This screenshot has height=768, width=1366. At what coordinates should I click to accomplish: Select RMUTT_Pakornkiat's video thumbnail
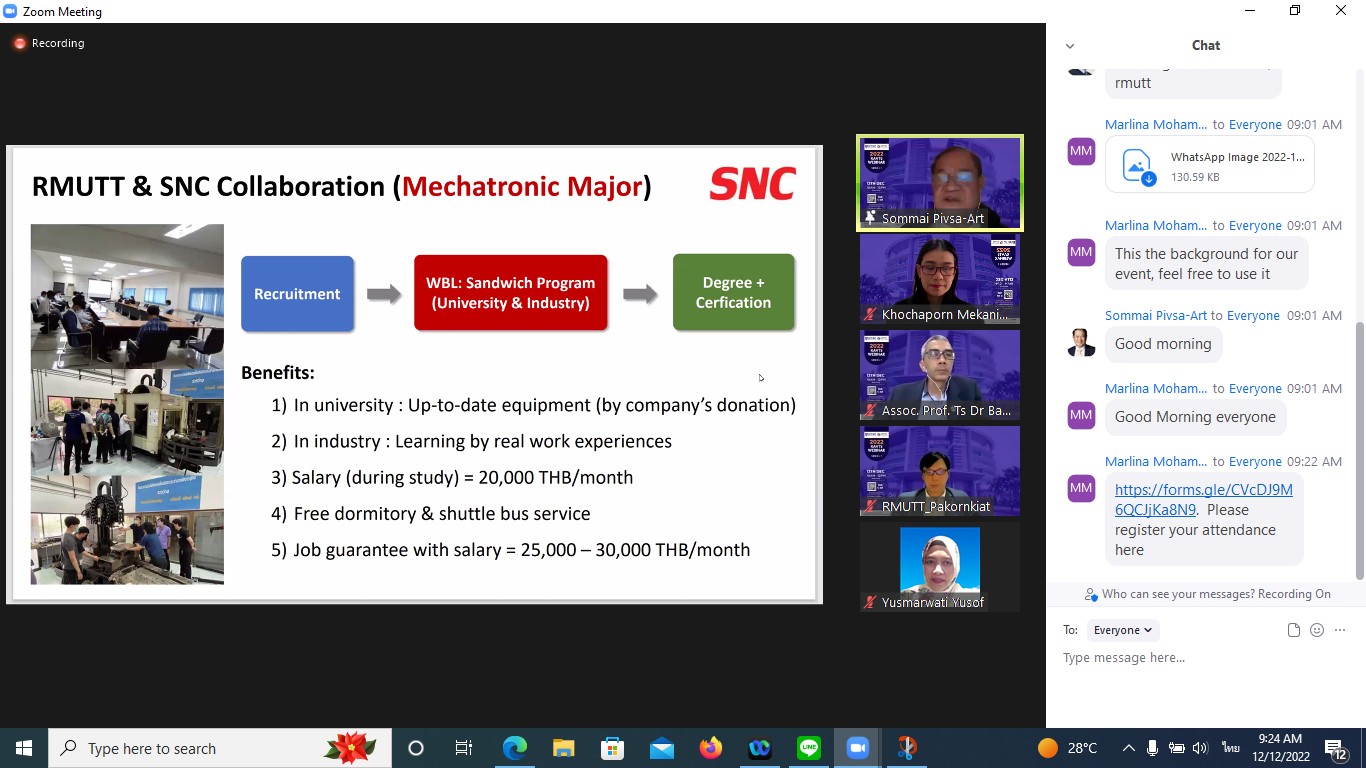(940, 471)
